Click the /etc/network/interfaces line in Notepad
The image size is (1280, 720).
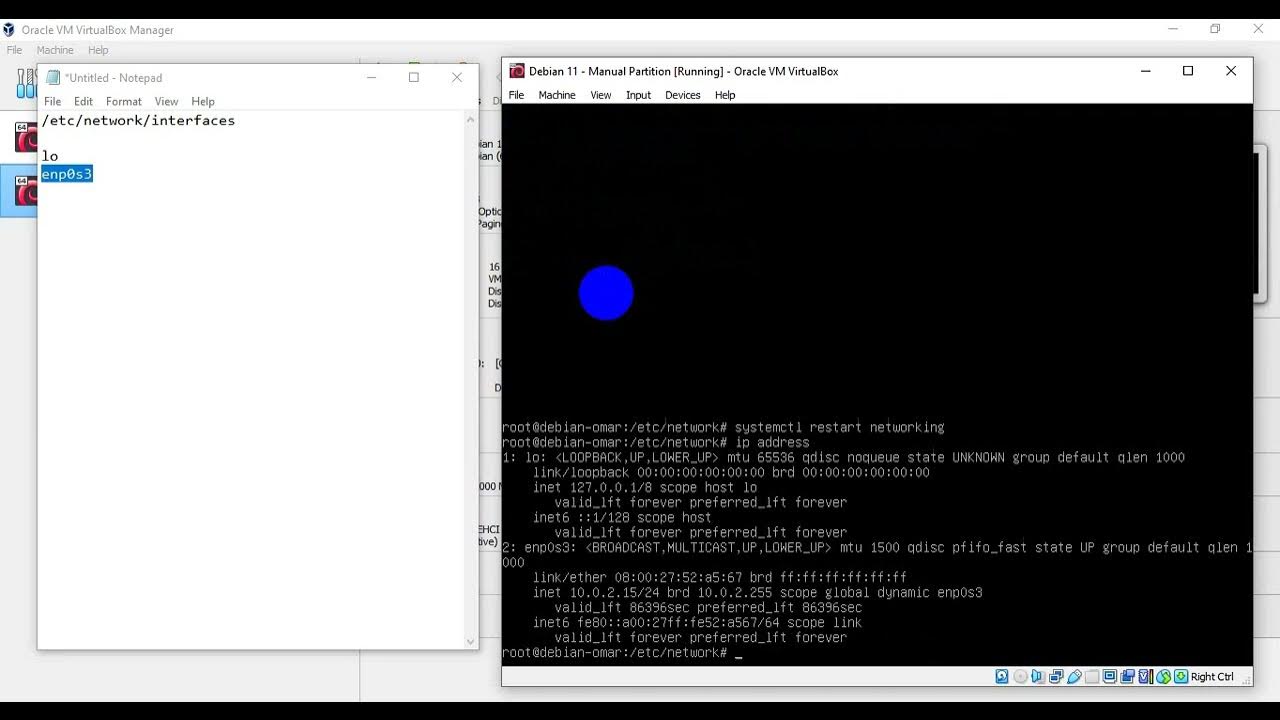pos(138,120)
